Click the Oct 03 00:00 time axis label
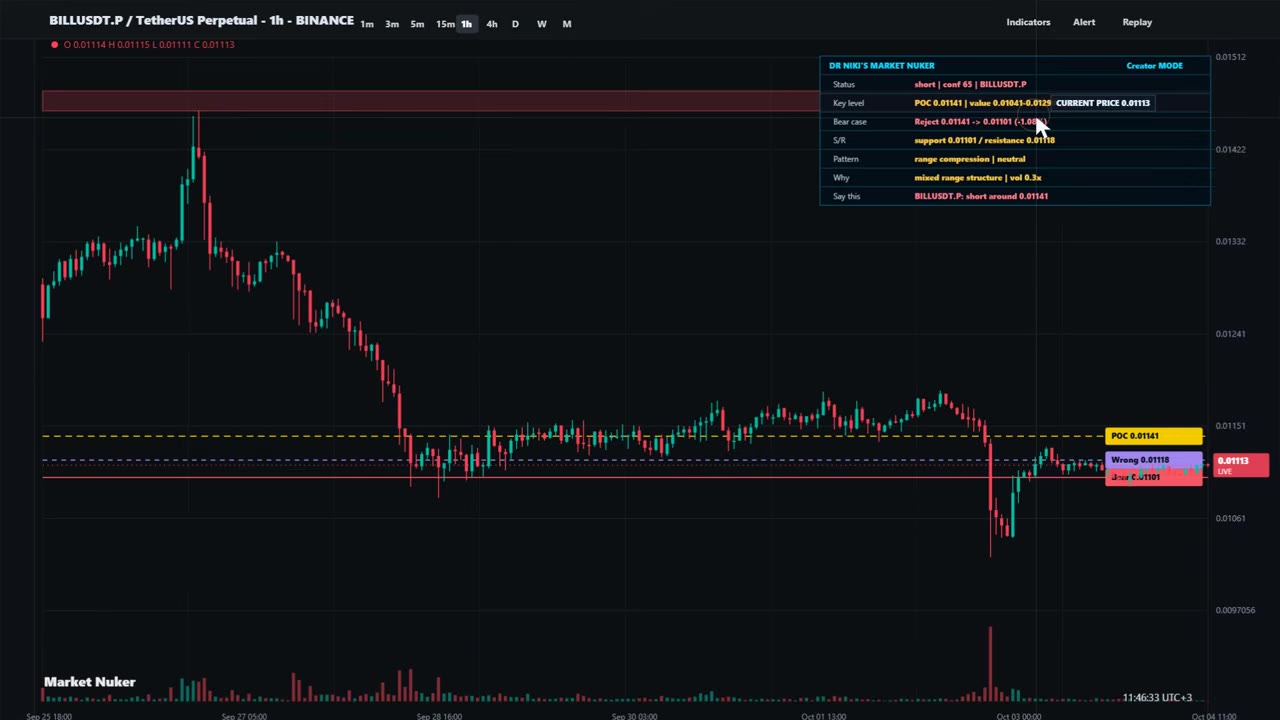Viewport: 1280px width, 720px height. coord(1019,716)
